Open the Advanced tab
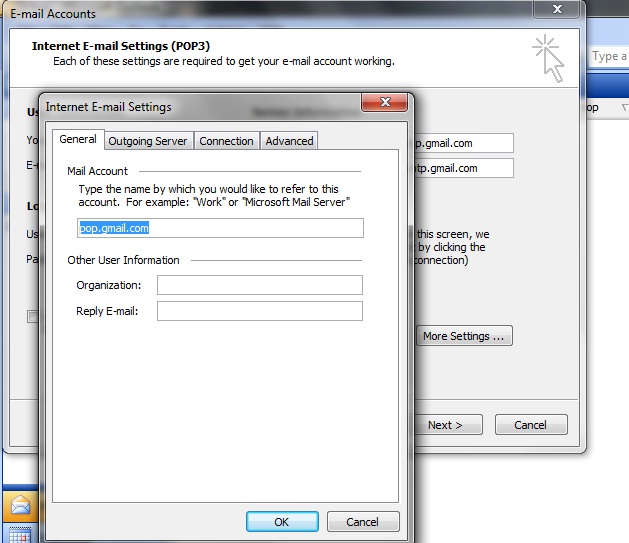 tap(289, 141)
